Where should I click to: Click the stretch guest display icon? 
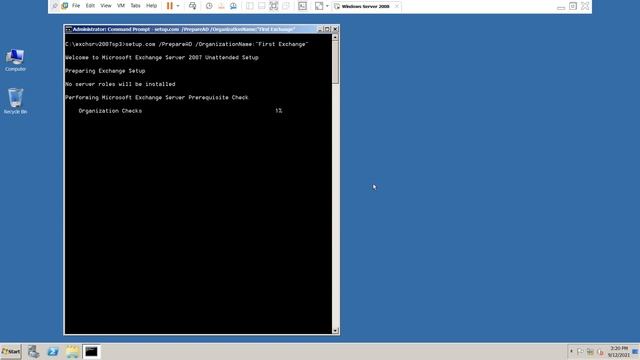click(x=319, y=6)
